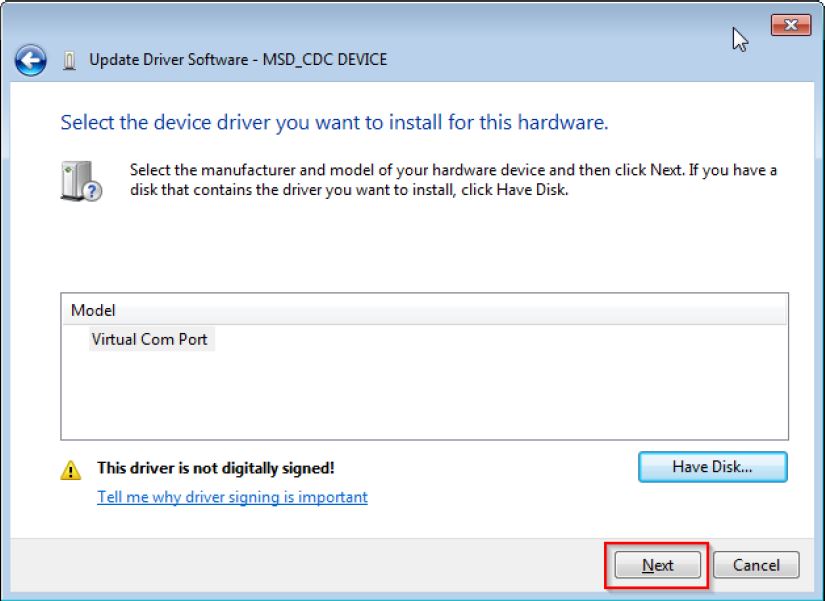
Task: Click the empty footer area left of Next
Action: 300,565
